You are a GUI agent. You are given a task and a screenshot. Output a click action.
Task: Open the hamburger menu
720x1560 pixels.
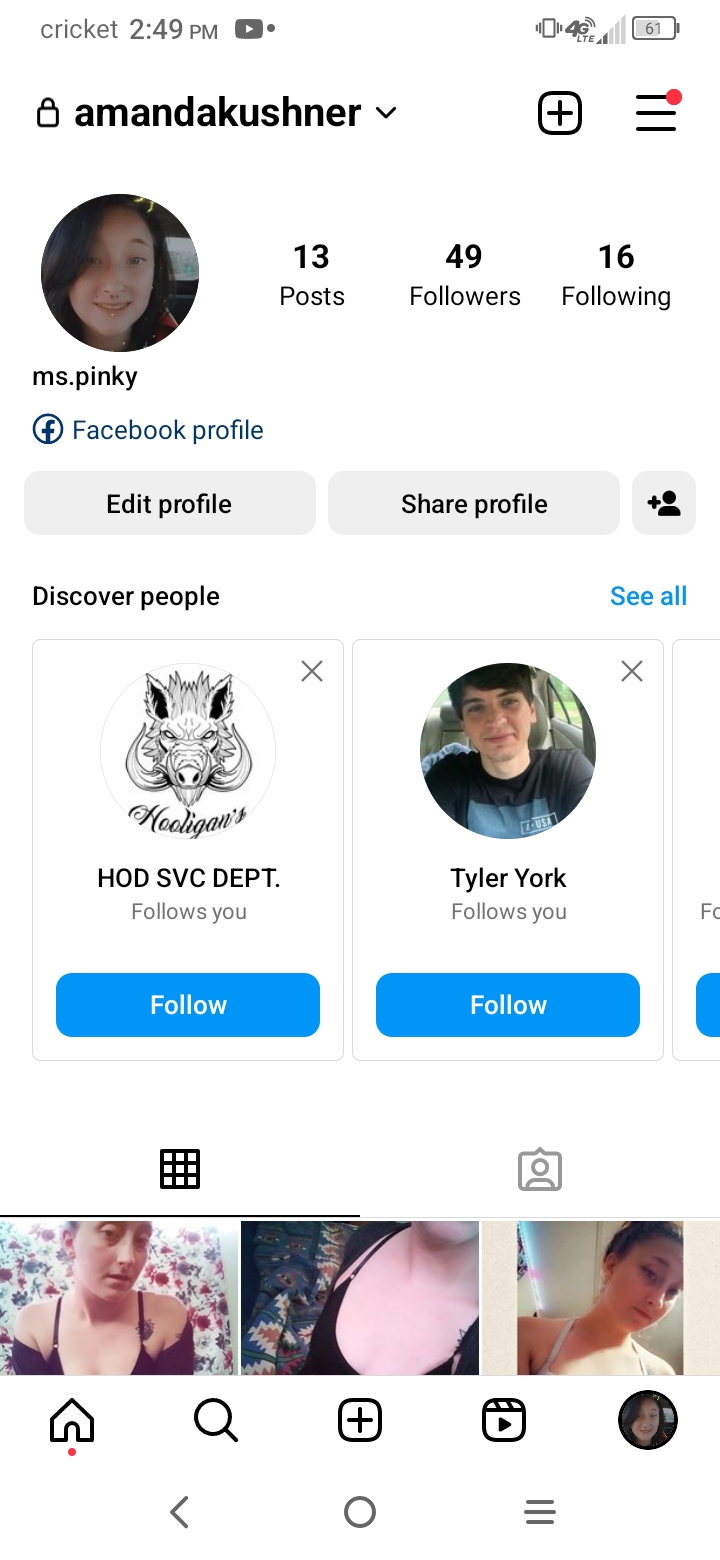point(656,113)
